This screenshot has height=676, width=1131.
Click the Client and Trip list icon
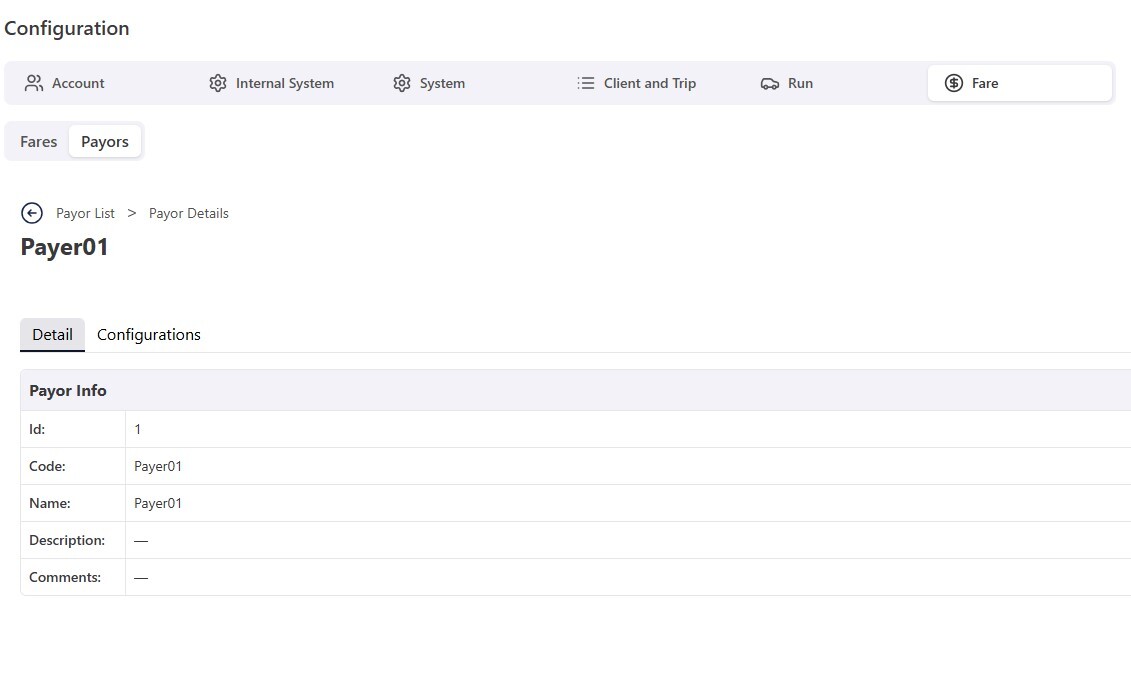click(586, 83)
